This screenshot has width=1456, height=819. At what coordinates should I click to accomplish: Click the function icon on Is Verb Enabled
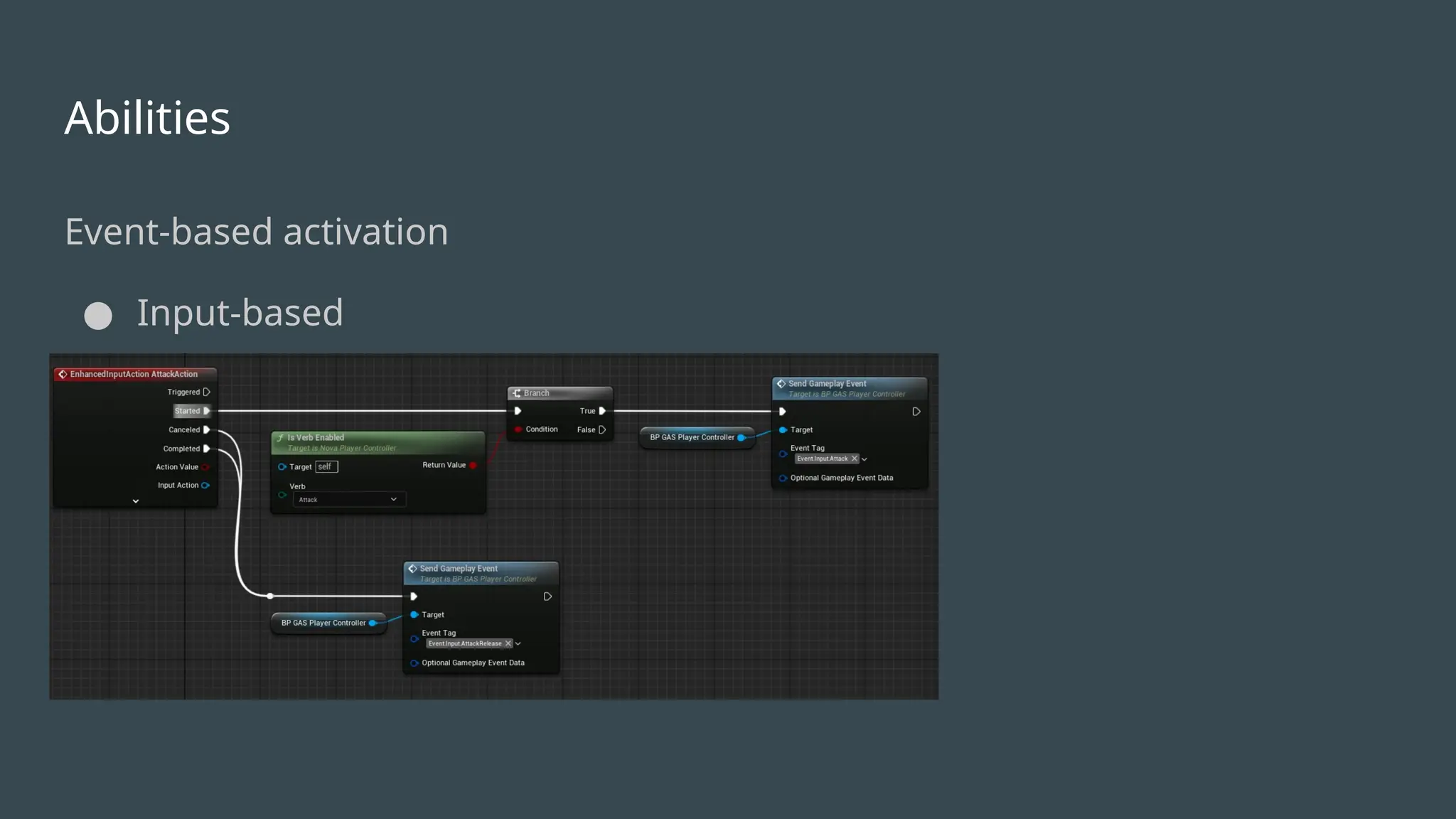[x=280, y=438]
